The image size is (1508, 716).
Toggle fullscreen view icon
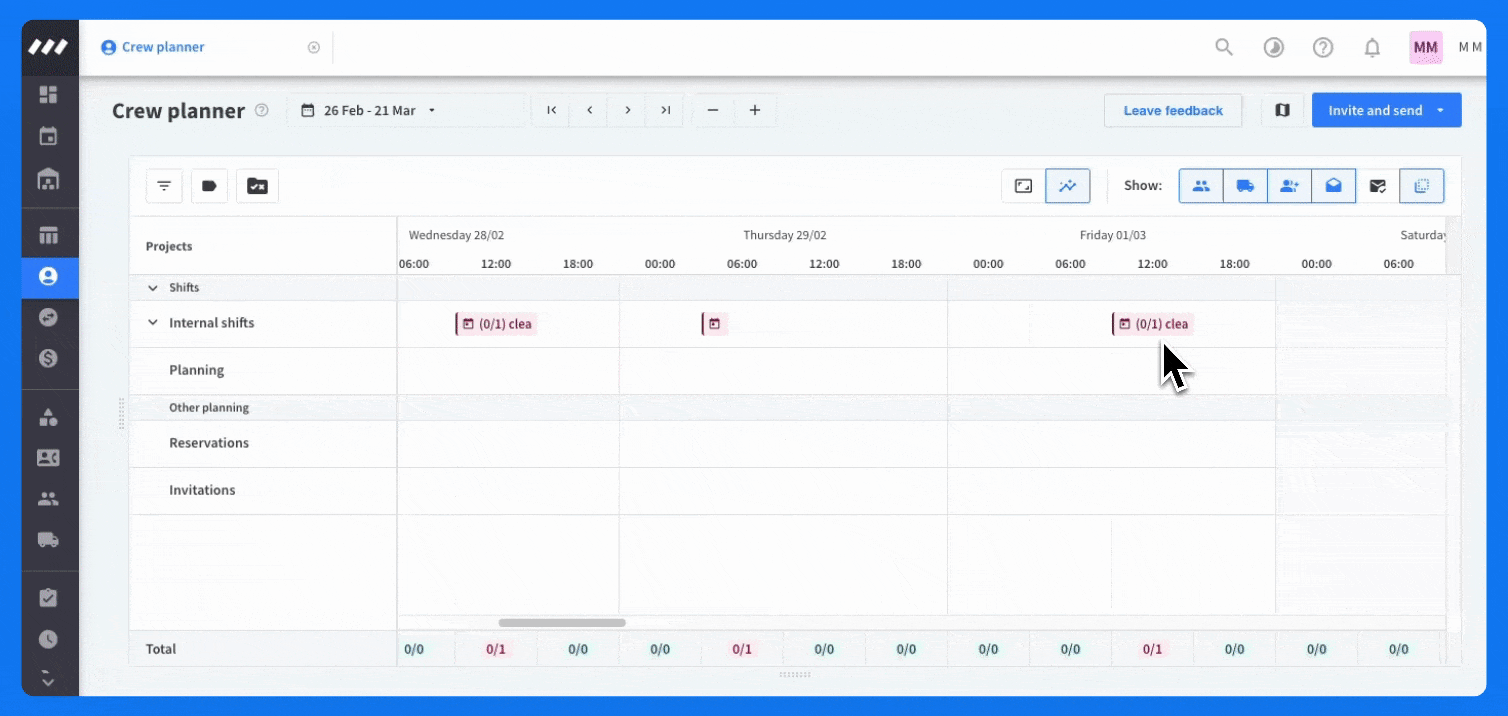click(1023, 186)
